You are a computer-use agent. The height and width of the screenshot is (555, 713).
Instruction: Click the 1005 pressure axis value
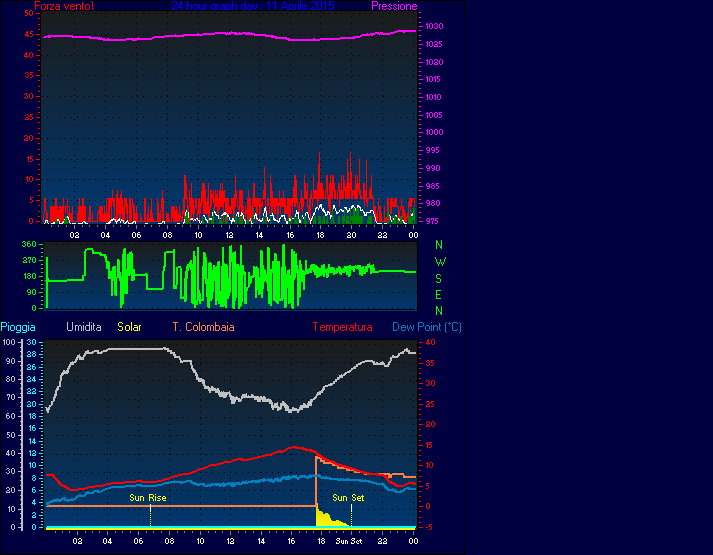pos(434,115)
